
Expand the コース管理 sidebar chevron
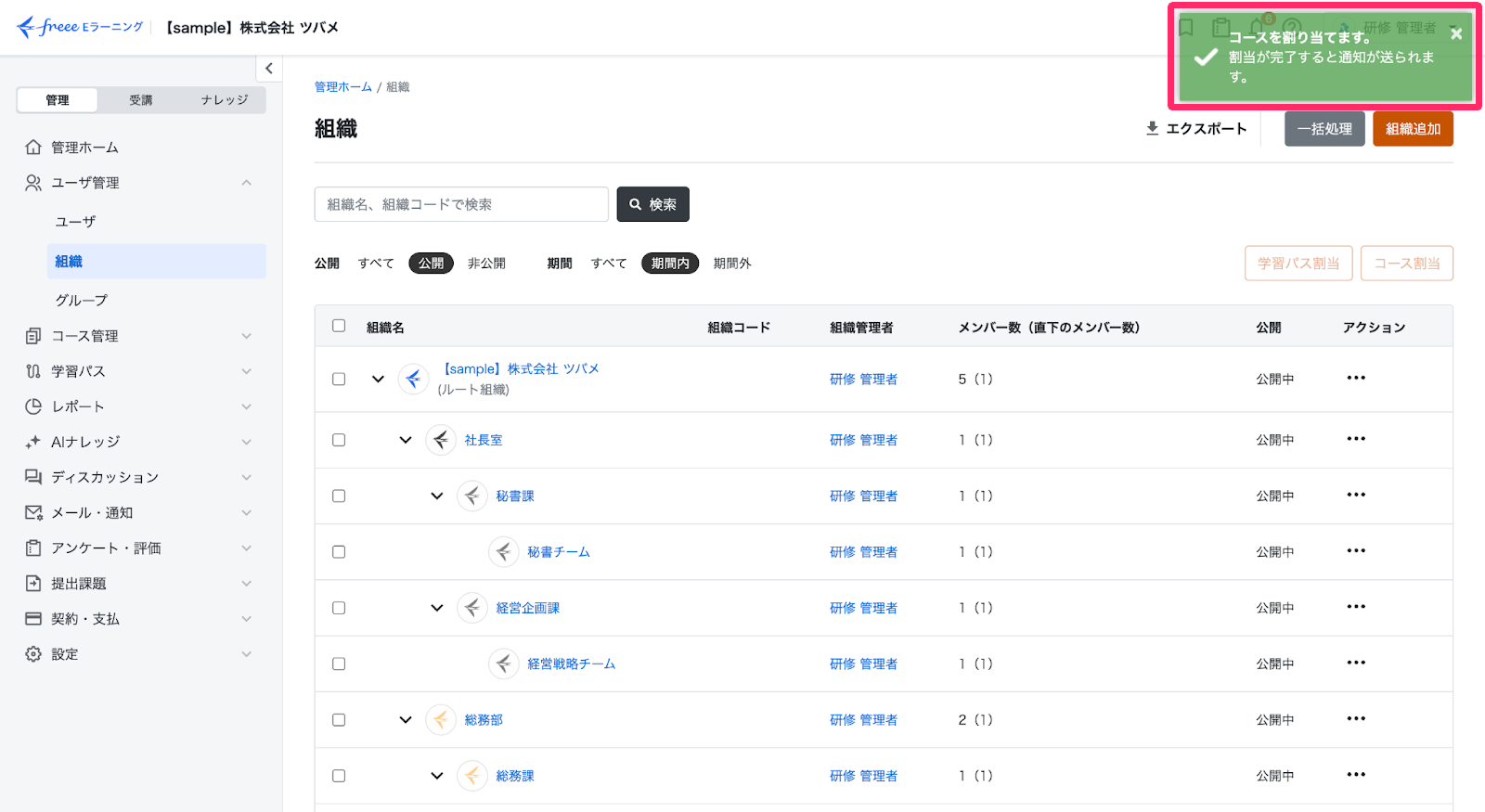point(247,336)
